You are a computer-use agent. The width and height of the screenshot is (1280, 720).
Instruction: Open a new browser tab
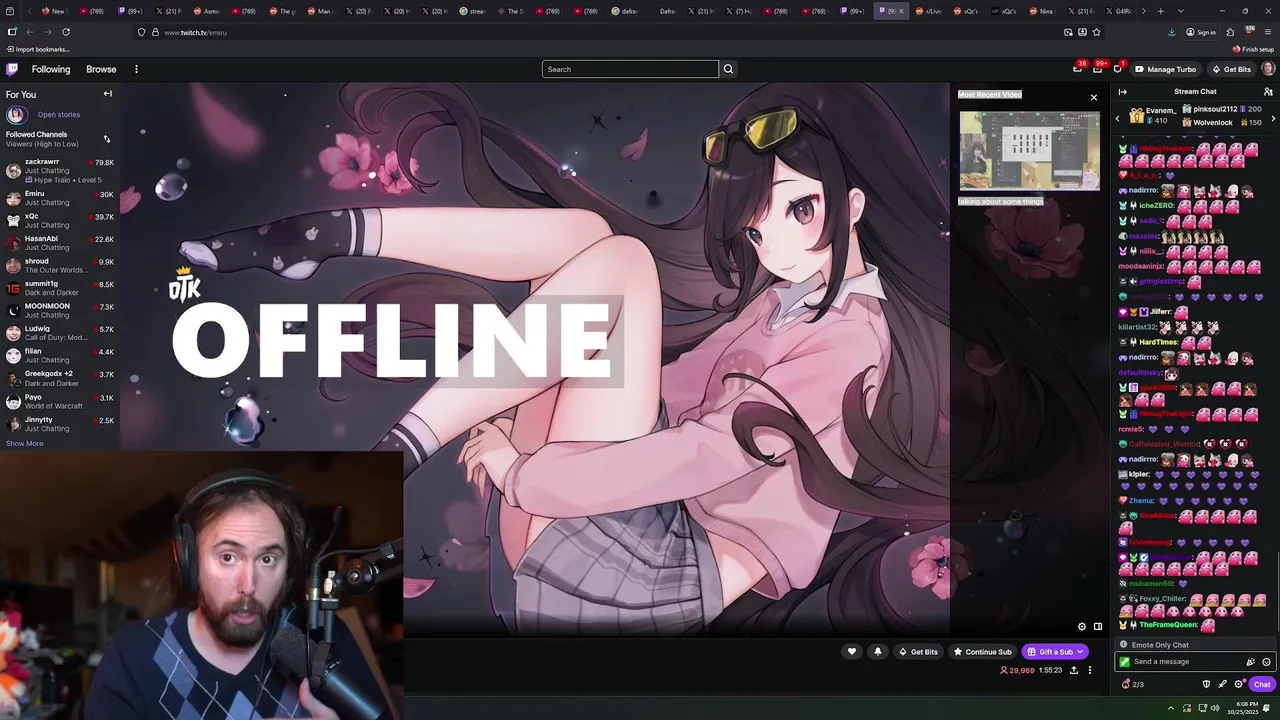click(1160, 11)
